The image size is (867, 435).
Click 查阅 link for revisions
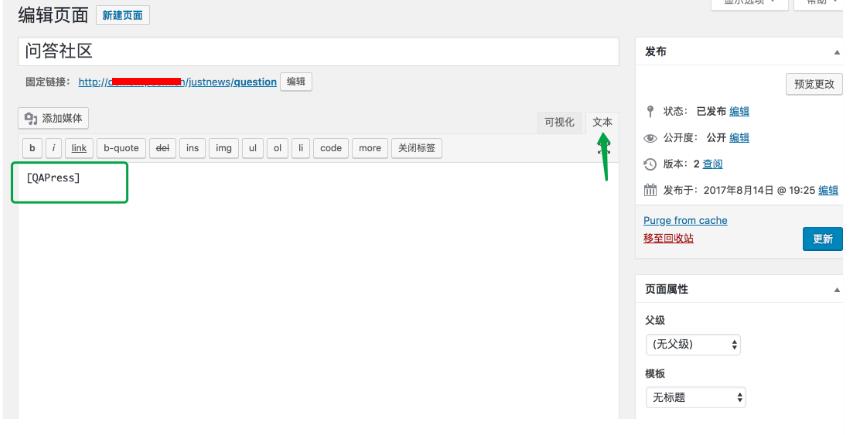713,164
